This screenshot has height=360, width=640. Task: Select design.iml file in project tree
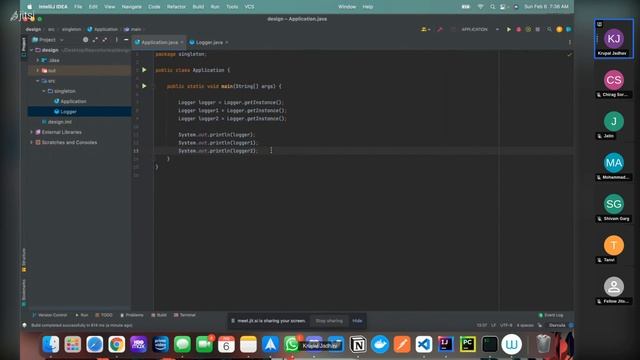point(60,122)
